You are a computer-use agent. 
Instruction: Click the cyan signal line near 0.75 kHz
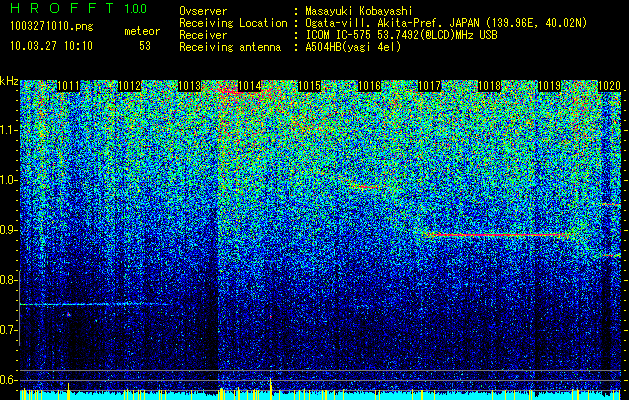[x=96, y=305]
